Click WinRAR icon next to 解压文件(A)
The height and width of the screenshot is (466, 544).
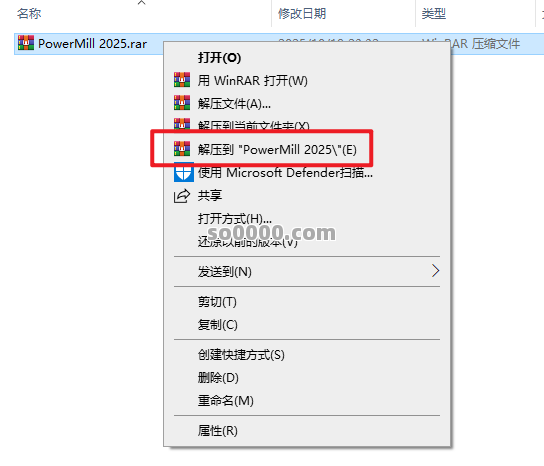[x=182, y=103]
